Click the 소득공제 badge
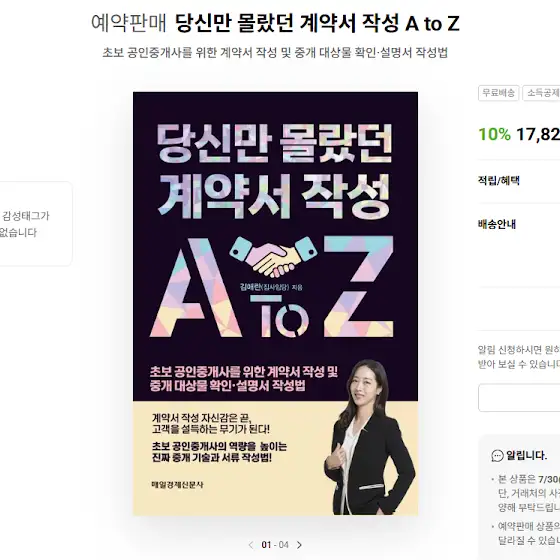 541,93
